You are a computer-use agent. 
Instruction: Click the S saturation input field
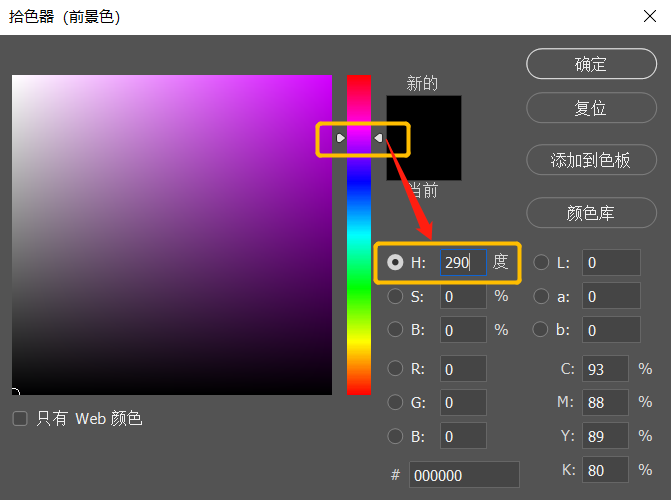point(463,296)
